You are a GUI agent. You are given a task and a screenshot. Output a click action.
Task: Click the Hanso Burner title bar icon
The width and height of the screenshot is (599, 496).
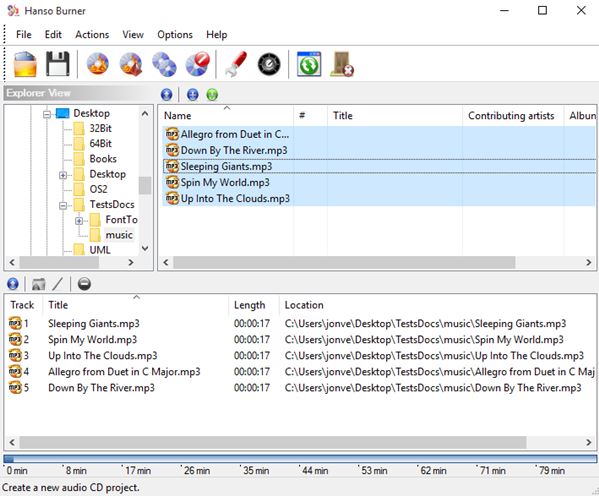click(13, 10)
